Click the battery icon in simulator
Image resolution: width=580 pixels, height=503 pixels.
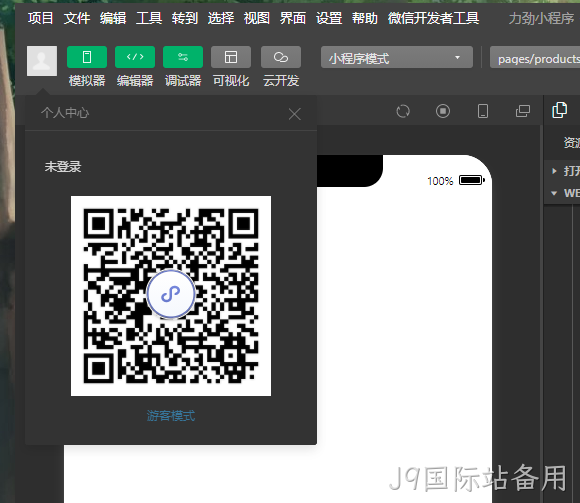(472, 180)
